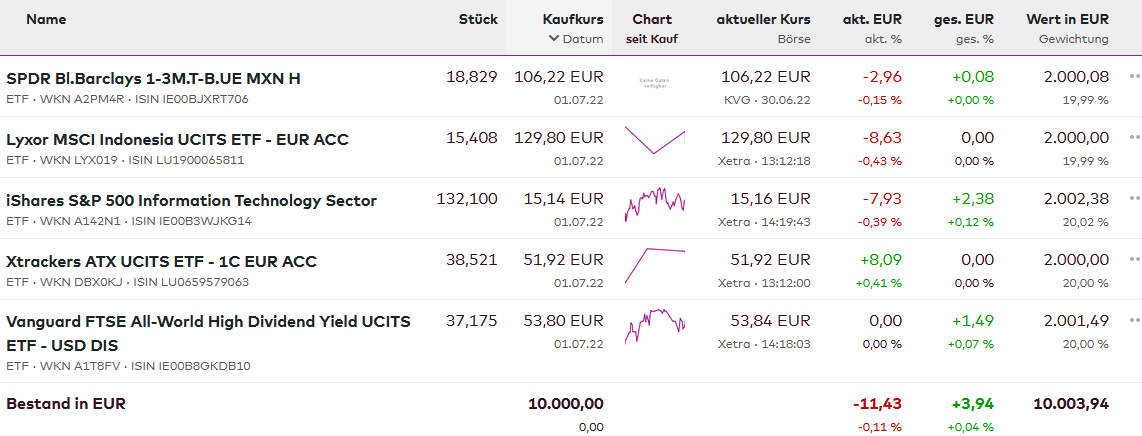Open options menu for SPDR Bl.Barclays row
The height and width of the screenshot is (436, 1142).
pyautogui.click(x=1134, y=76)
